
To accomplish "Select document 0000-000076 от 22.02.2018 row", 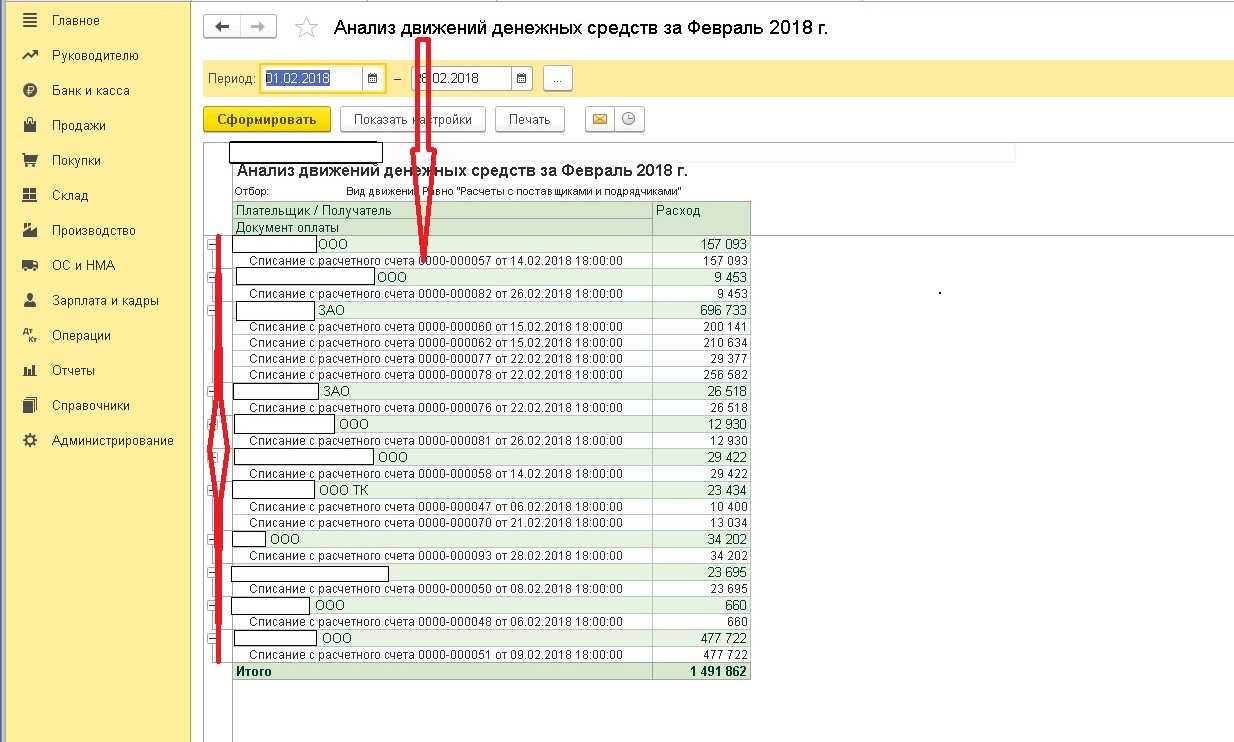I will click(442, 407).
